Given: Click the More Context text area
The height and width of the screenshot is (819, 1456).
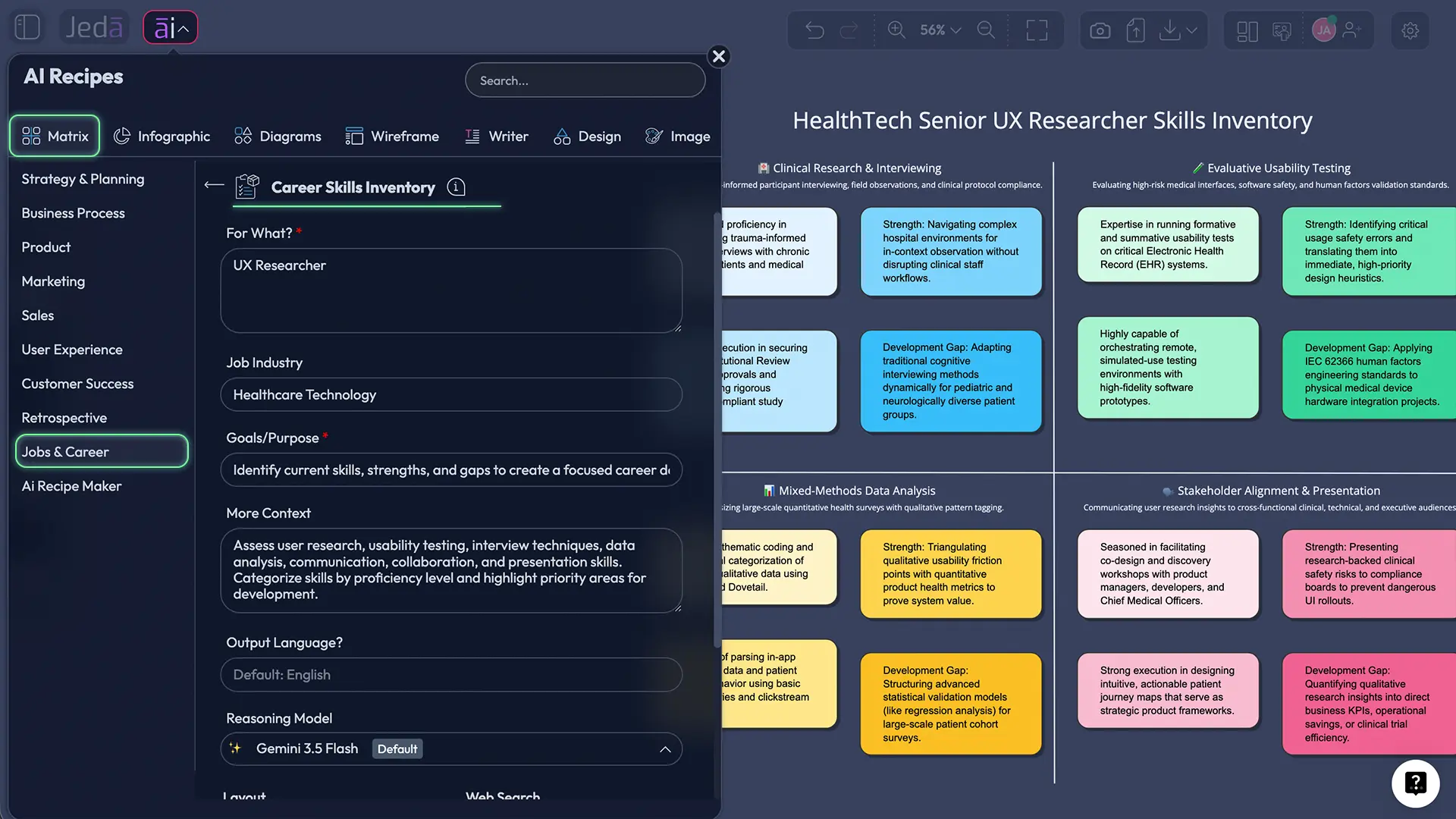Looking at the screenshot, I should coord(451,570).
